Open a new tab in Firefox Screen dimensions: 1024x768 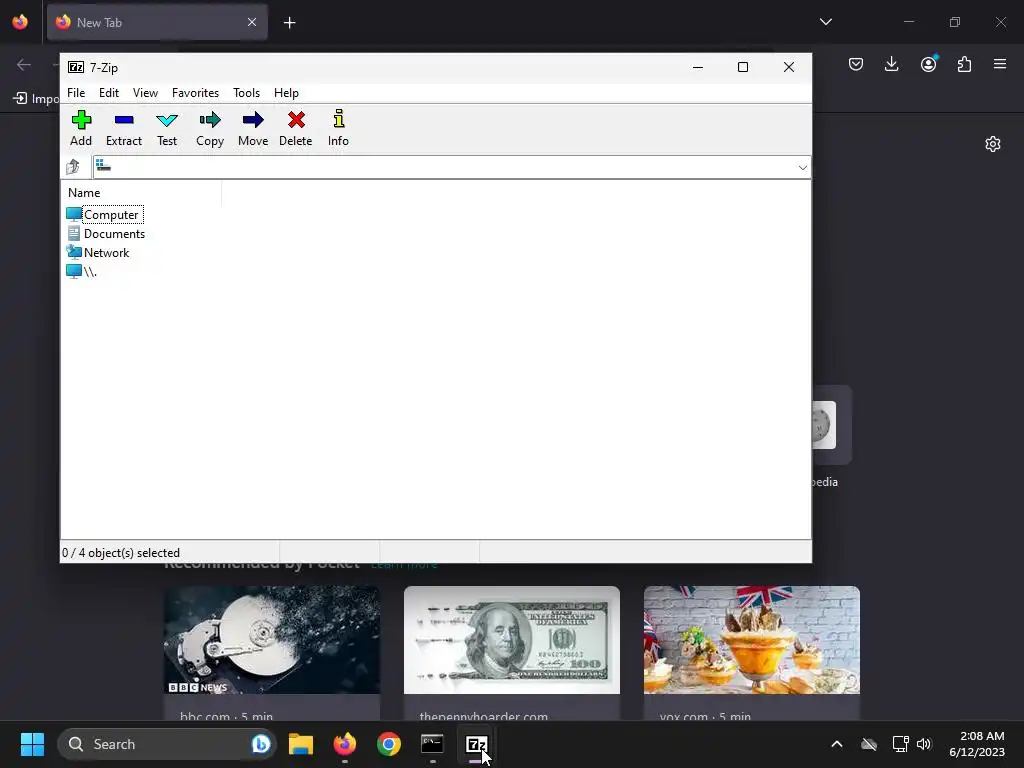[x=289, y=23]
